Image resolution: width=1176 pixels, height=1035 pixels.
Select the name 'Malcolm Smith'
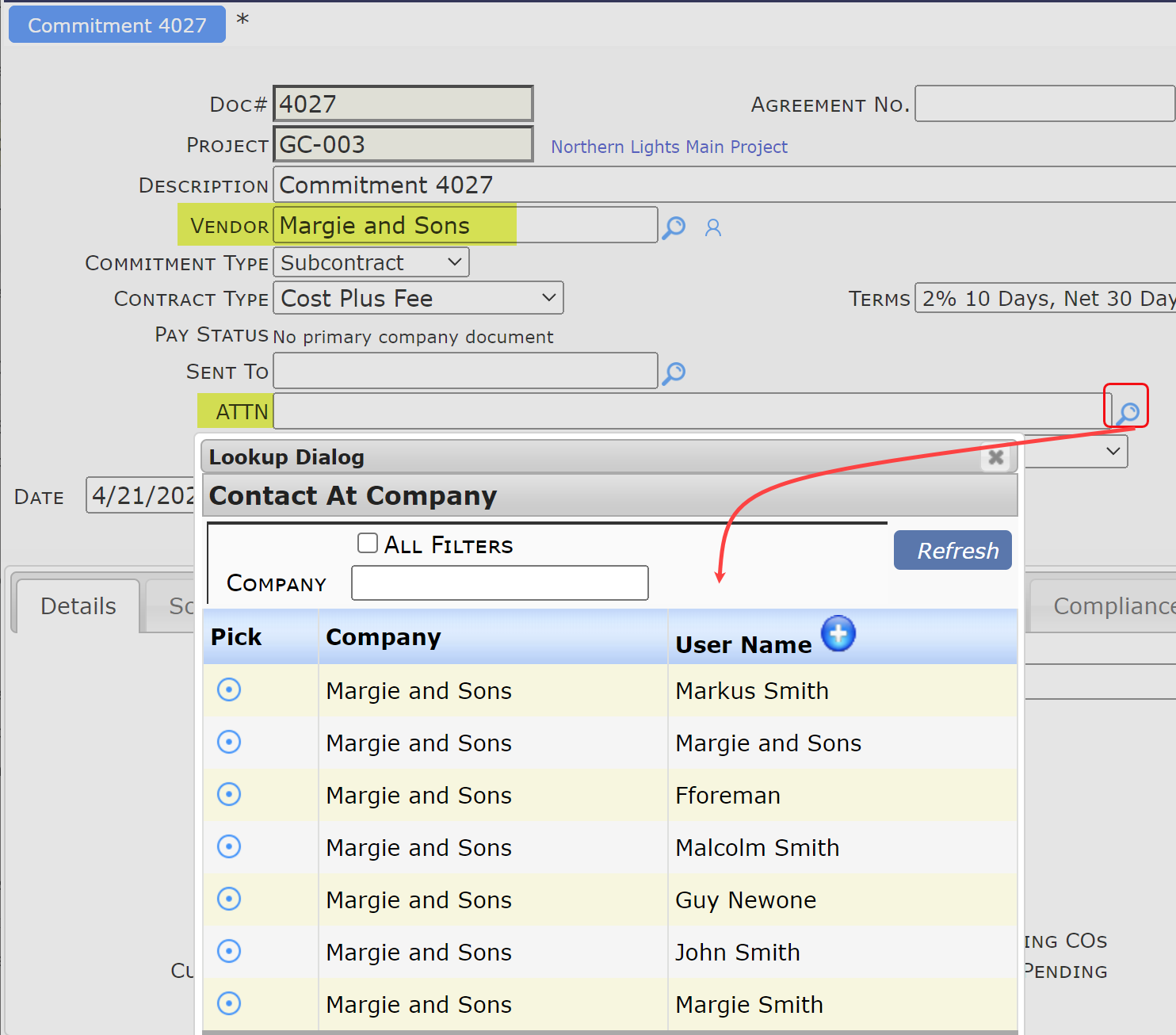point(757,848)
